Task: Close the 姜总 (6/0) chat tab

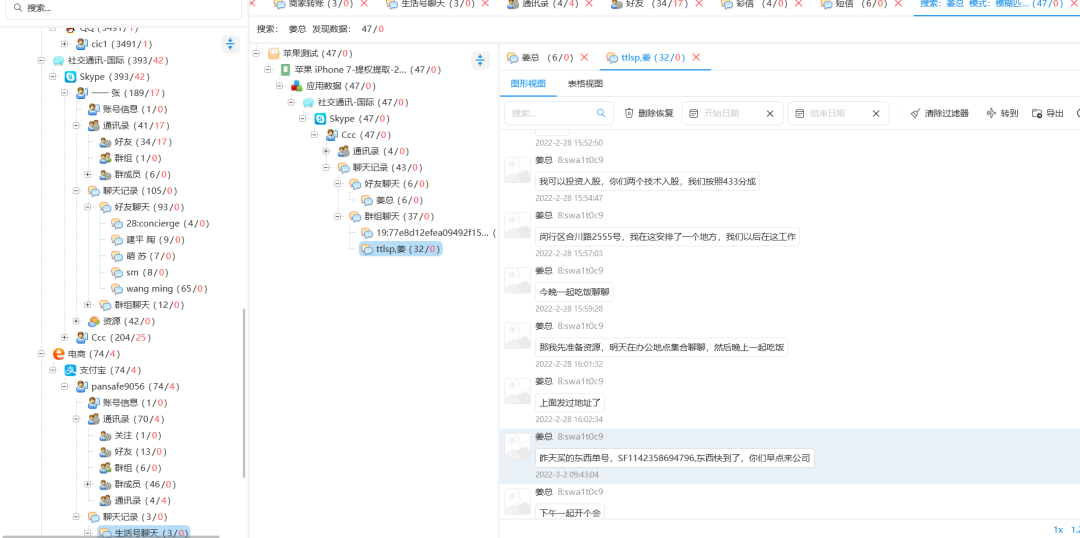Action: (584, 57)
